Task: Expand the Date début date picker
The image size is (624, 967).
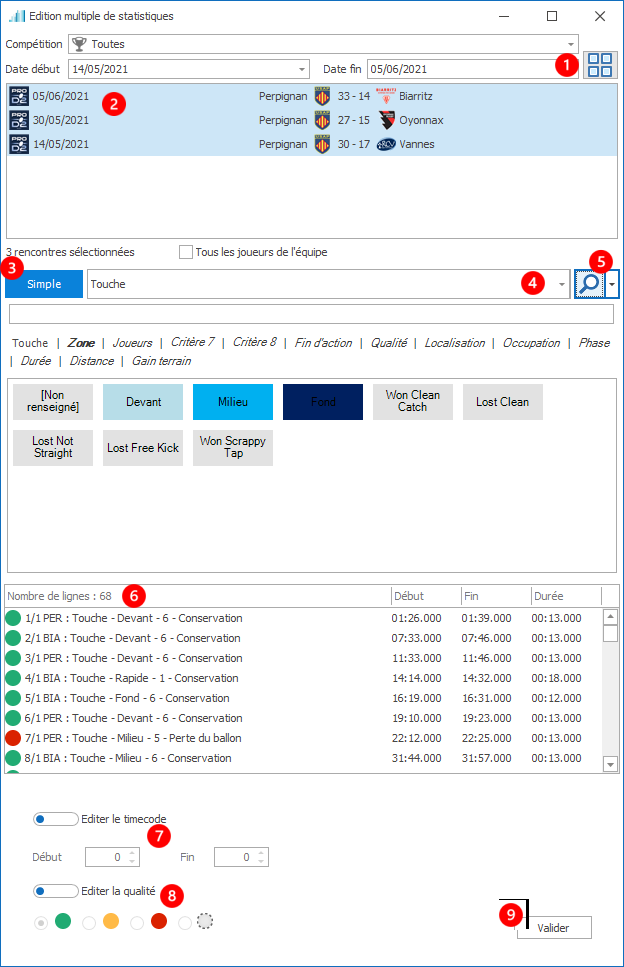Action: (302, 69)
